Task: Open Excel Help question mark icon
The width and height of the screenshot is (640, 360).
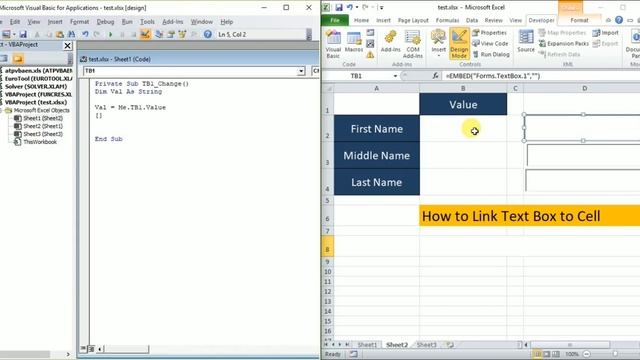Action: point(619,20)
